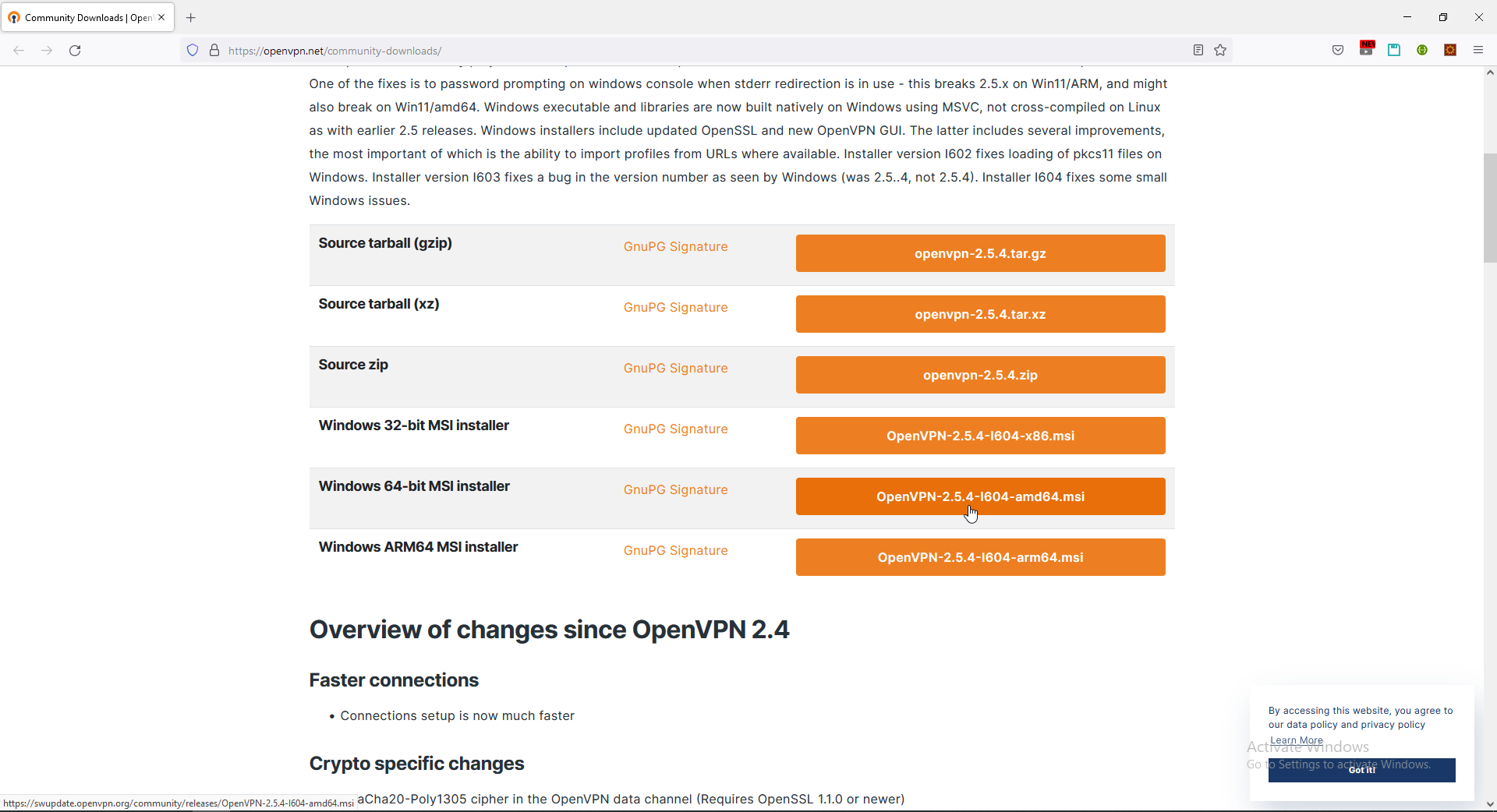Select the Community Downloads tab
This screenshot has width=1497, height=812.
pyautogui.click(x=88, y=17)
